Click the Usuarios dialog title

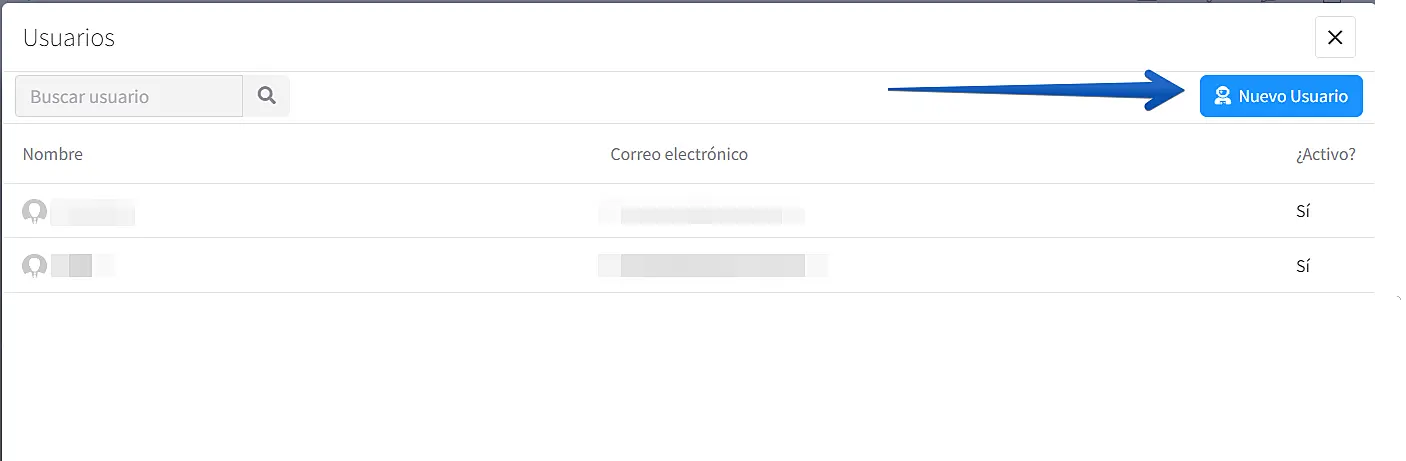pyautogui.click(x=69, y=38)
